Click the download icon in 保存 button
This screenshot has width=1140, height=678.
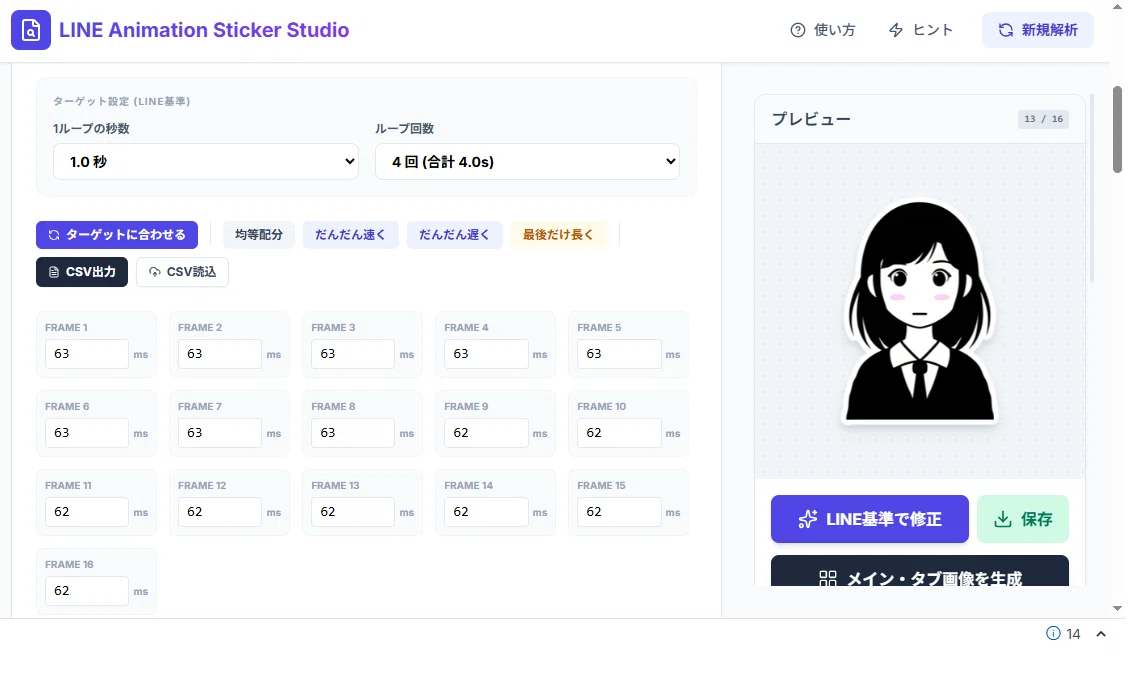(x=1003, y=519)
